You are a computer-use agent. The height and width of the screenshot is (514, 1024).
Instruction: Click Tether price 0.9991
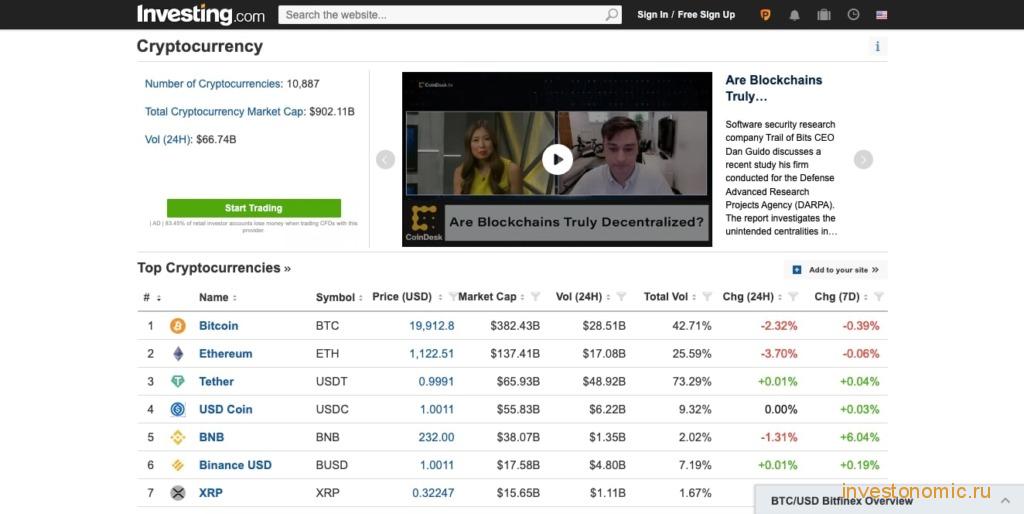[x=436, y=381]
